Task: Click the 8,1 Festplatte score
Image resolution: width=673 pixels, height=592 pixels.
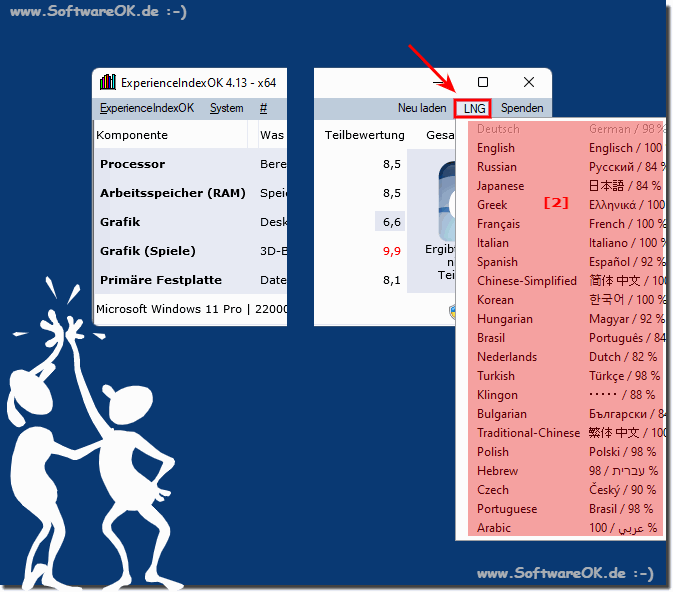Action: [x=391, y=280]
